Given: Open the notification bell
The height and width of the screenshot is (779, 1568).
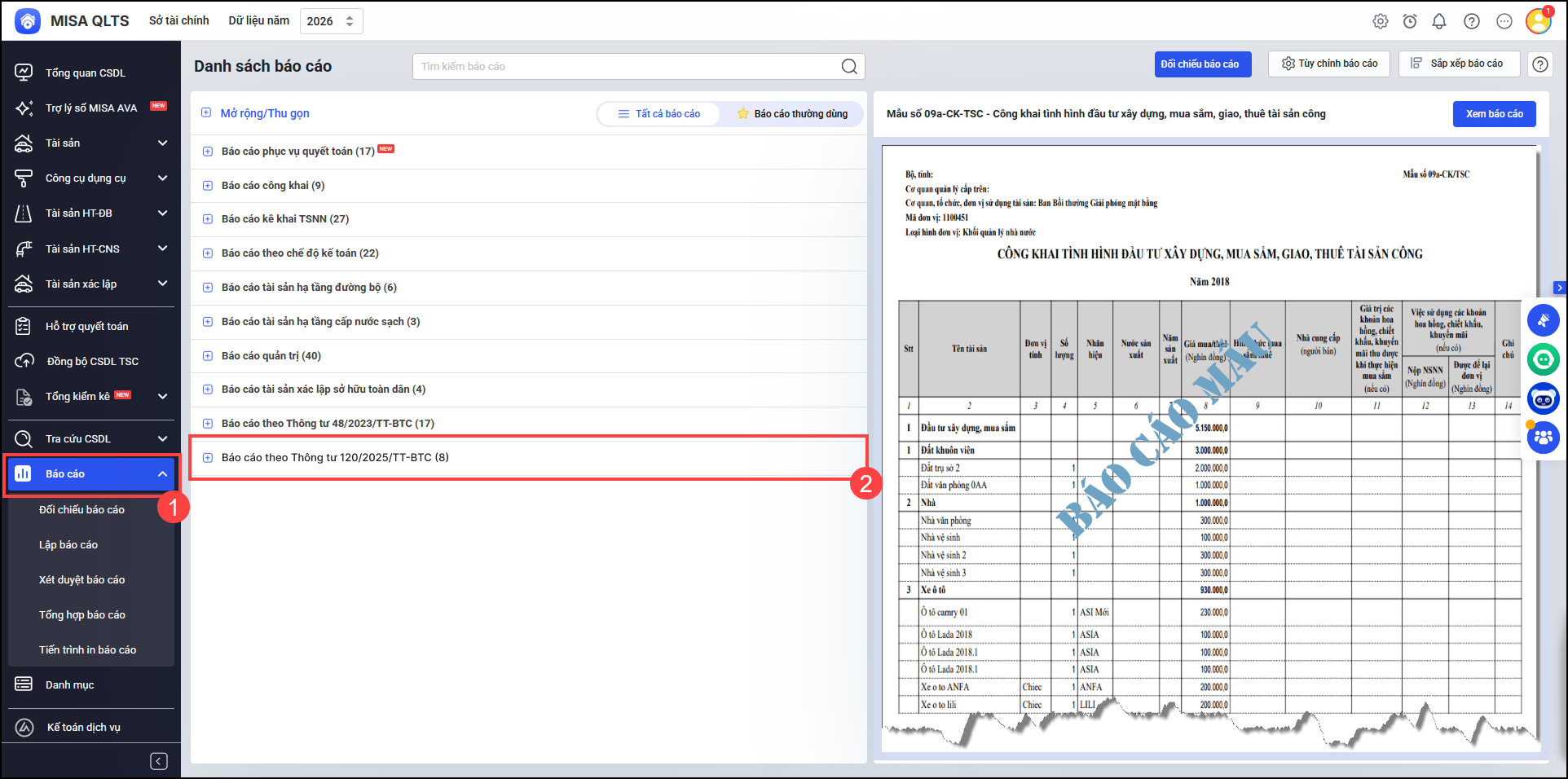Looking at the screenshot, I should point(1439,21).
